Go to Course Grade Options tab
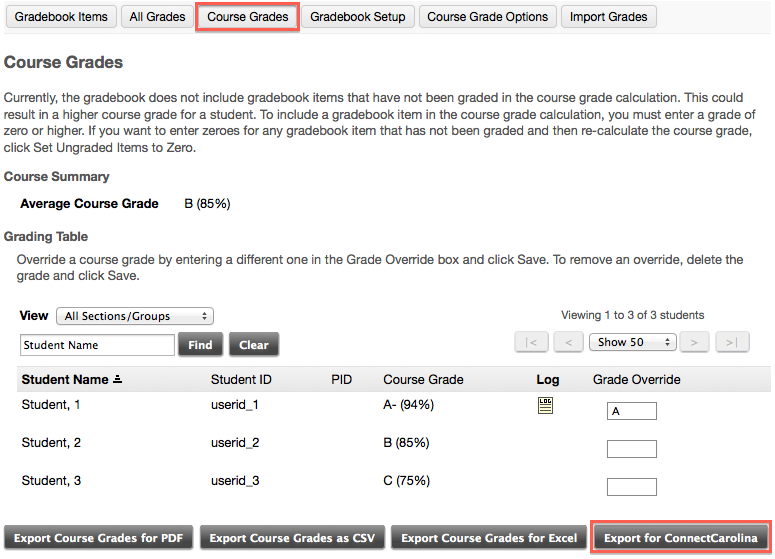 [487, 16]
